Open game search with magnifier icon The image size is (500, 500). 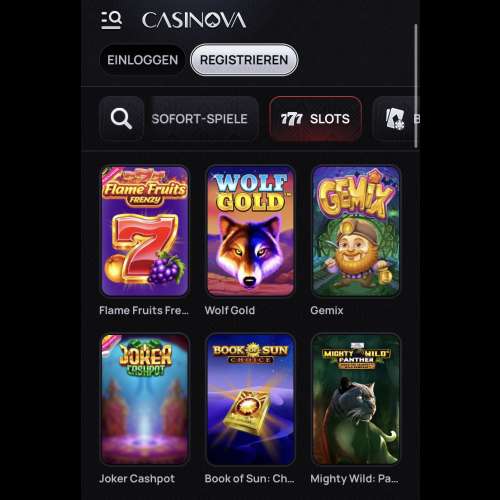click(x=121, y=118)
